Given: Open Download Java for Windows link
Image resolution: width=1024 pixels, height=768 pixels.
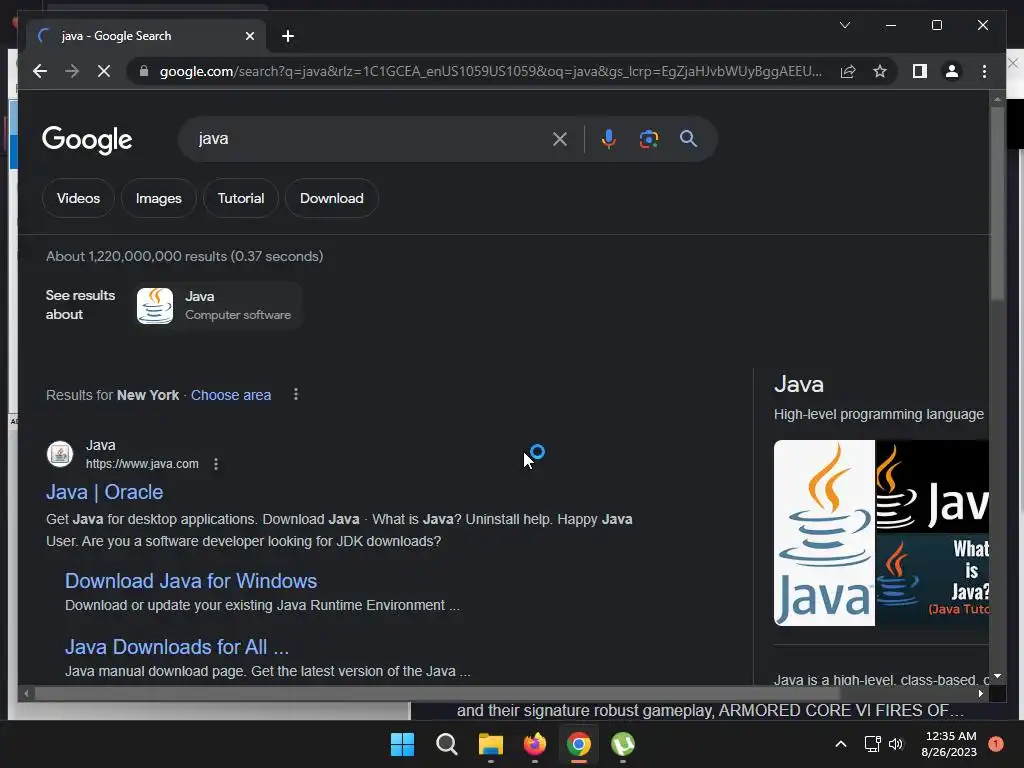Looking at the screenshot, I should [191, 581].
